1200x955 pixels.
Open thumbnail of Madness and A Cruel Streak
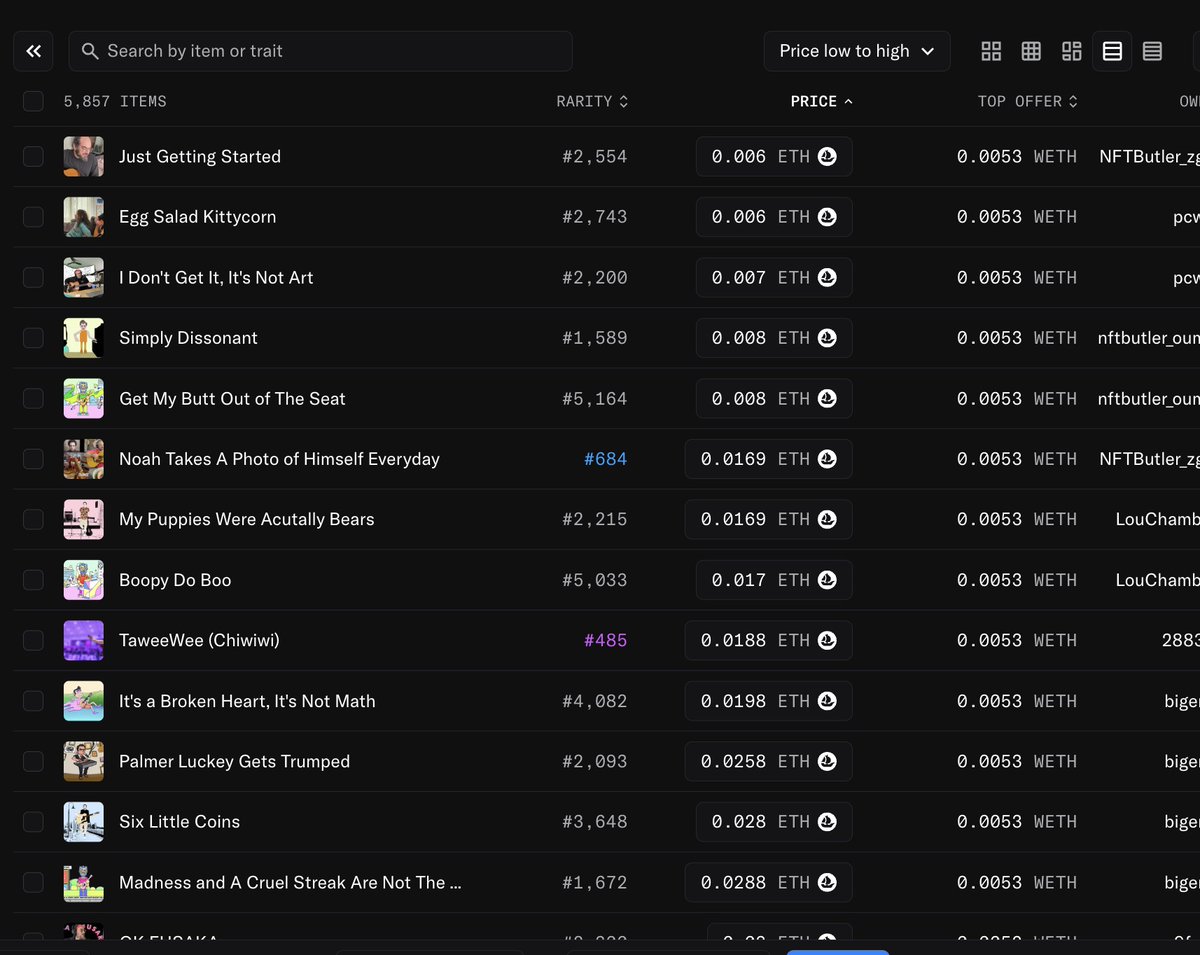(x=84, y=882)
